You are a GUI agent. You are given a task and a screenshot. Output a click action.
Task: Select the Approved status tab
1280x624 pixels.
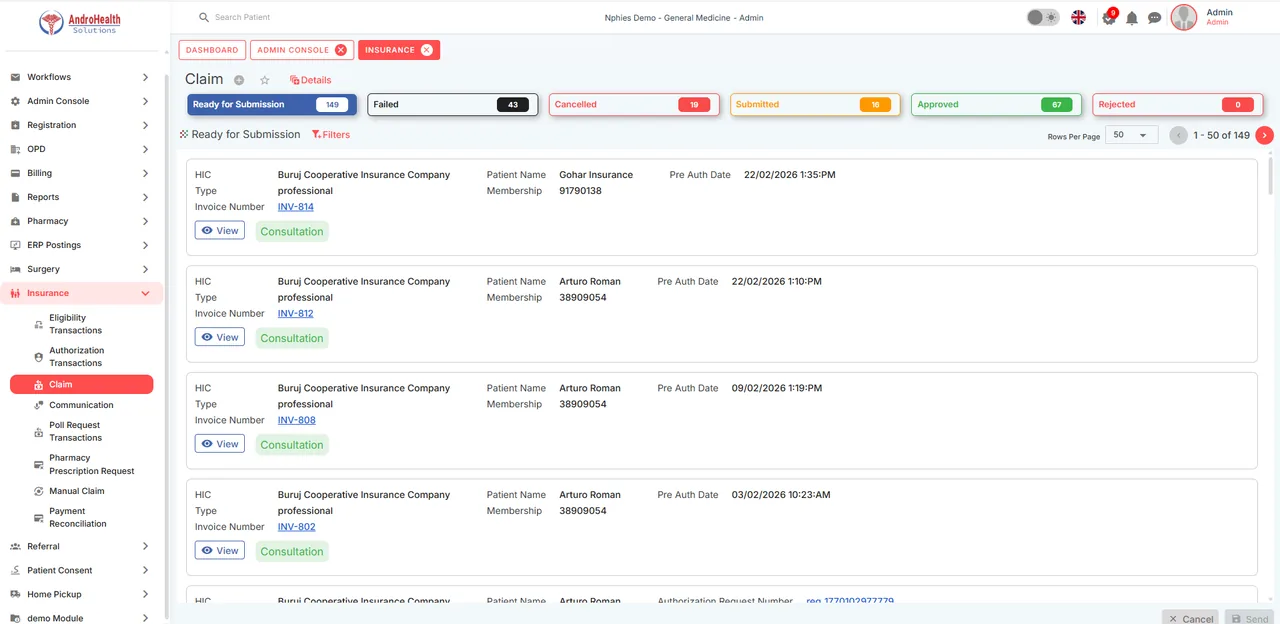[996, 104]
